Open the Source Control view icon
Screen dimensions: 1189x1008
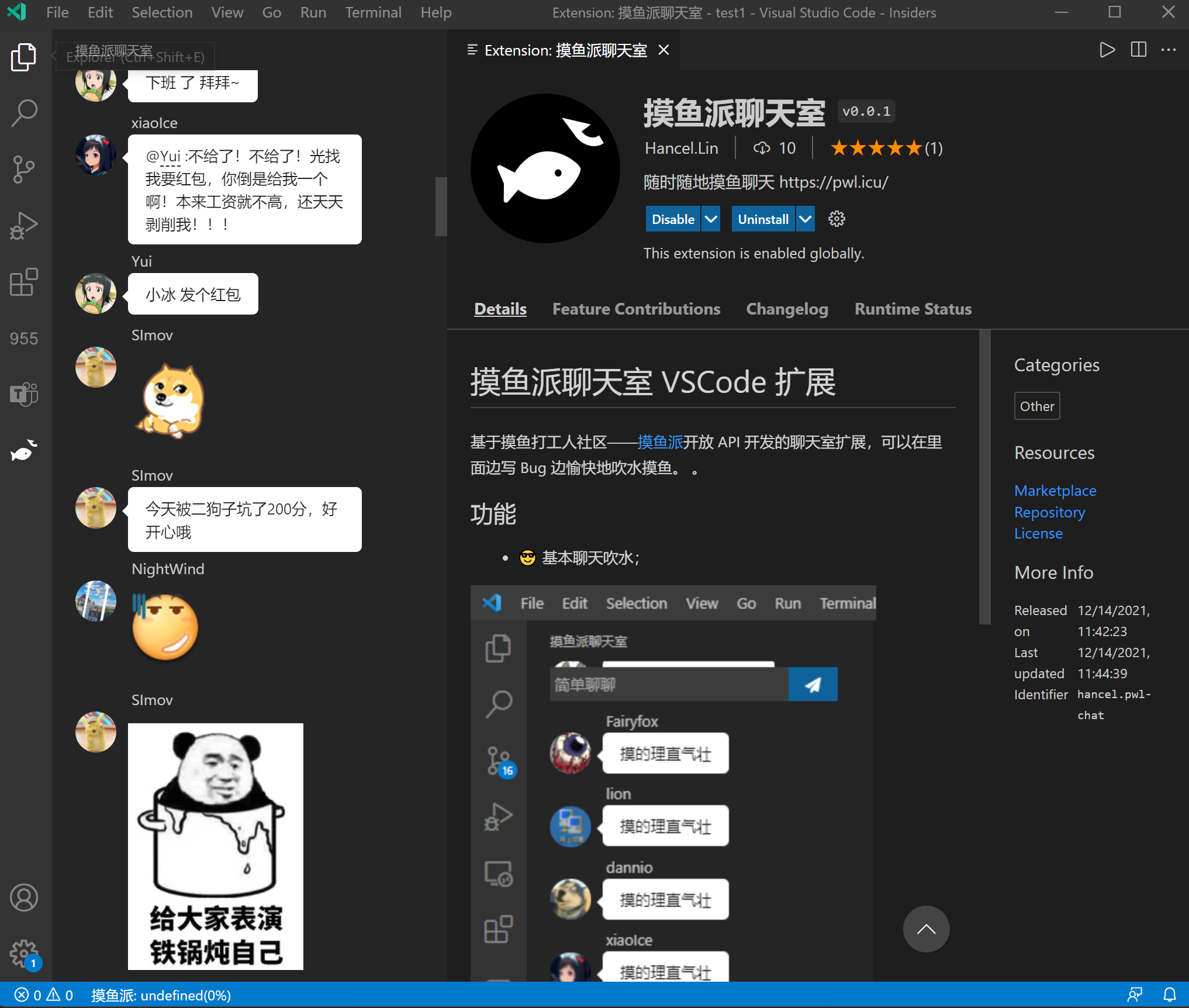coord(23,169)
